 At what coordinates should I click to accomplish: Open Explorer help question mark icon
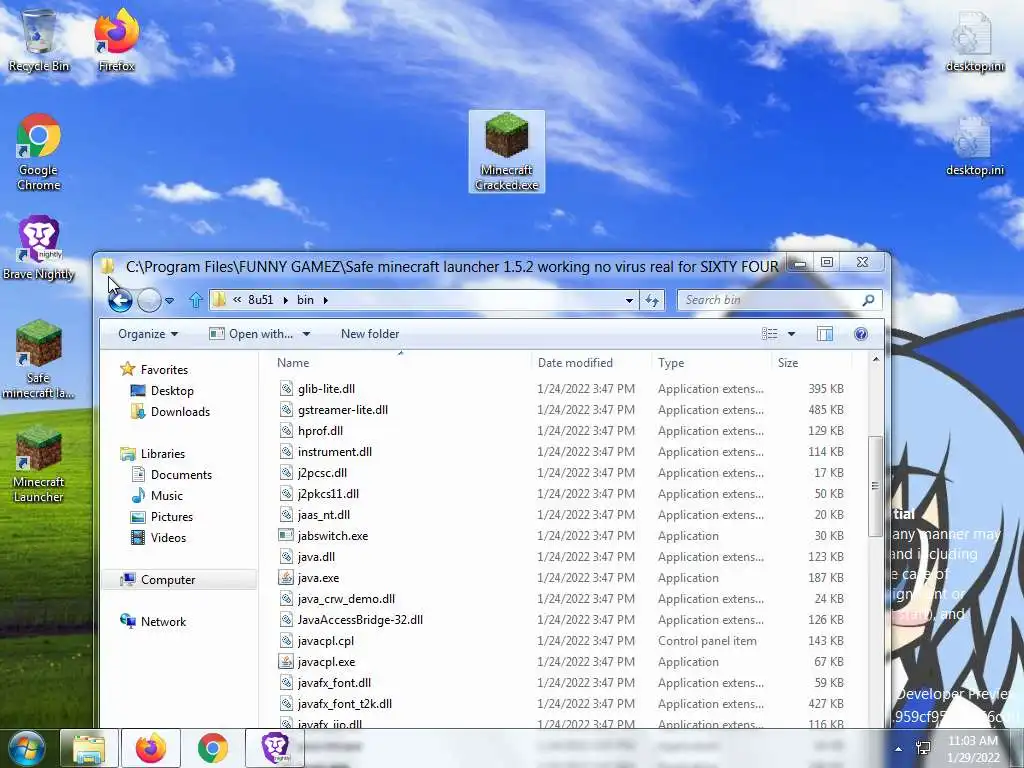pos(861,334)
